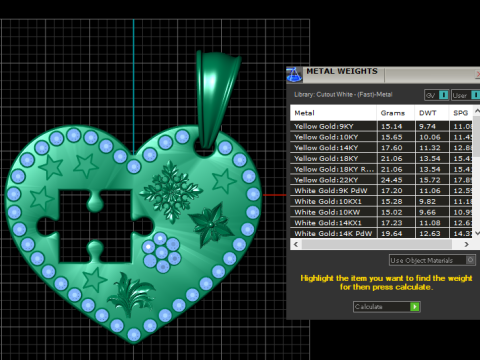The height and width of the screenshot is (360, 480).
Task: Toggle the GV library switch
Action: [437, 95]
